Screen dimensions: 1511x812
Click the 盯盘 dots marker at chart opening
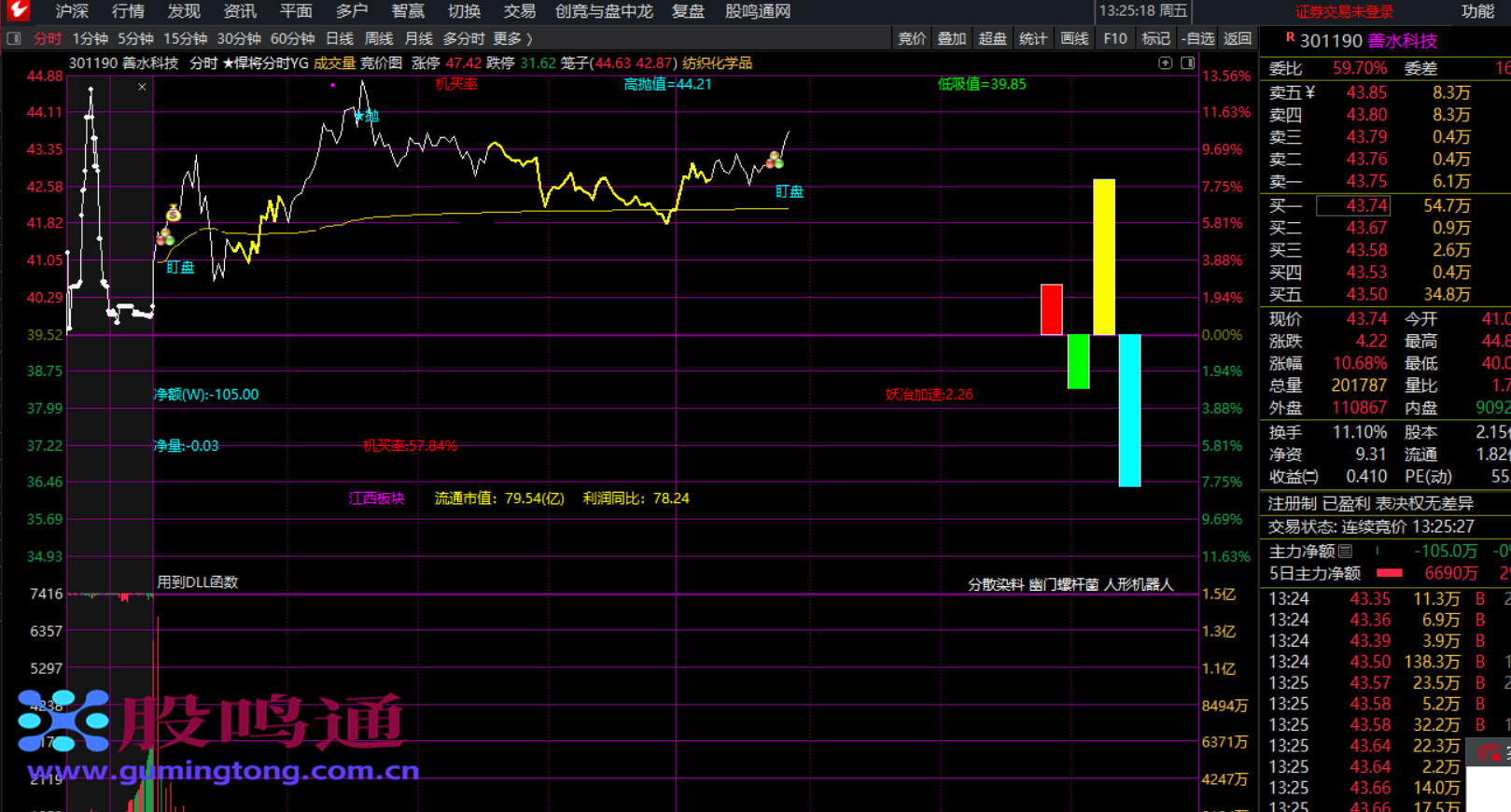[165, 237]
